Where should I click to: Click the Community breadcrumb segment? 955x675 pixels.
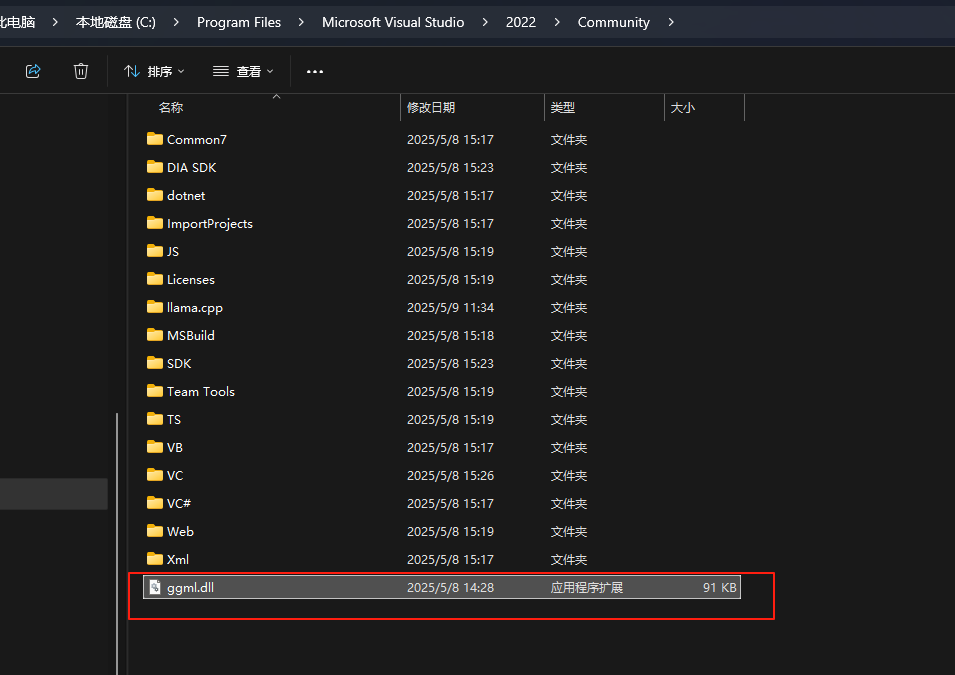(x=613, y=22)
